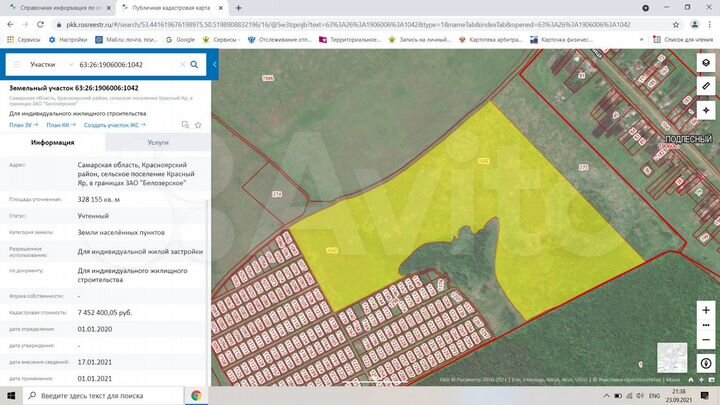Screen dimensions: 720x405
Task: Open the План КК link
Action: click(x=60, y=125)
